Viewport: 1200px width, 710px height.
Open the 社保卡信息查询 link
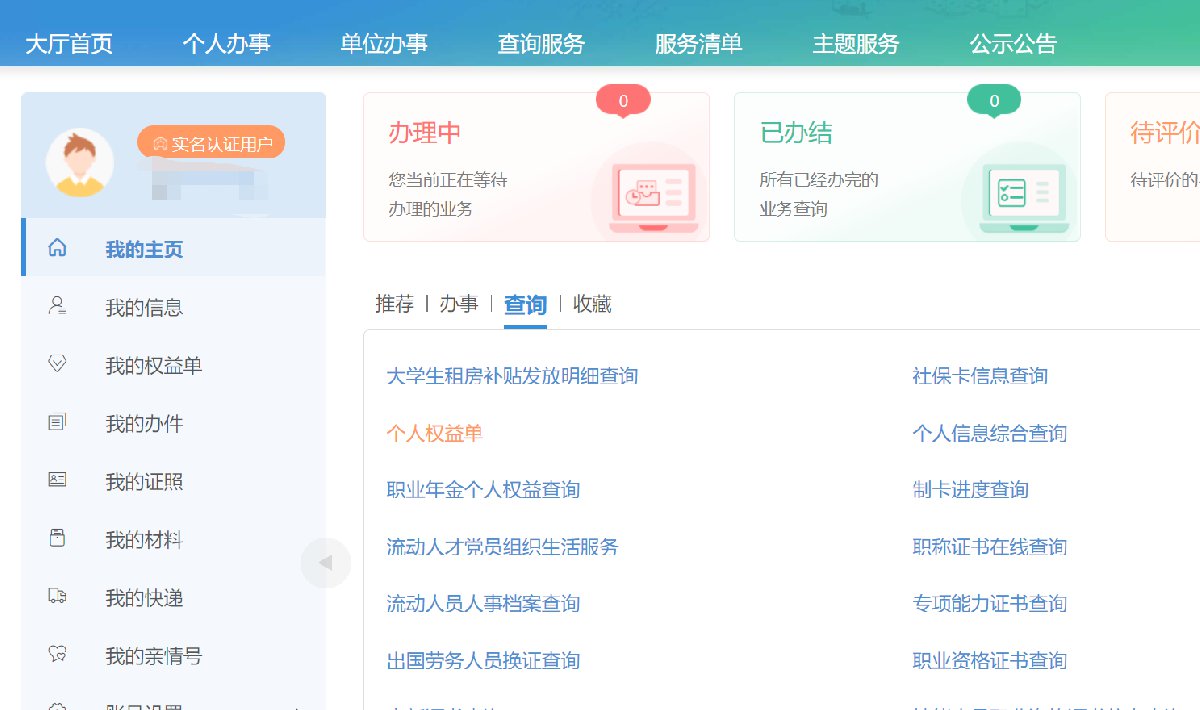click(x=980, y=376)
